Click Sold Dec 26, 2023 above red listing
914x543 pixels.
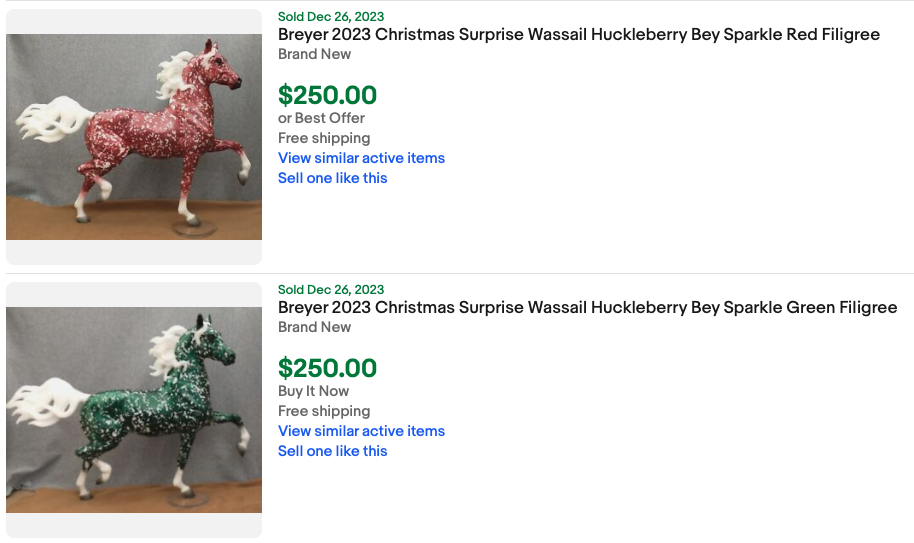330,16
